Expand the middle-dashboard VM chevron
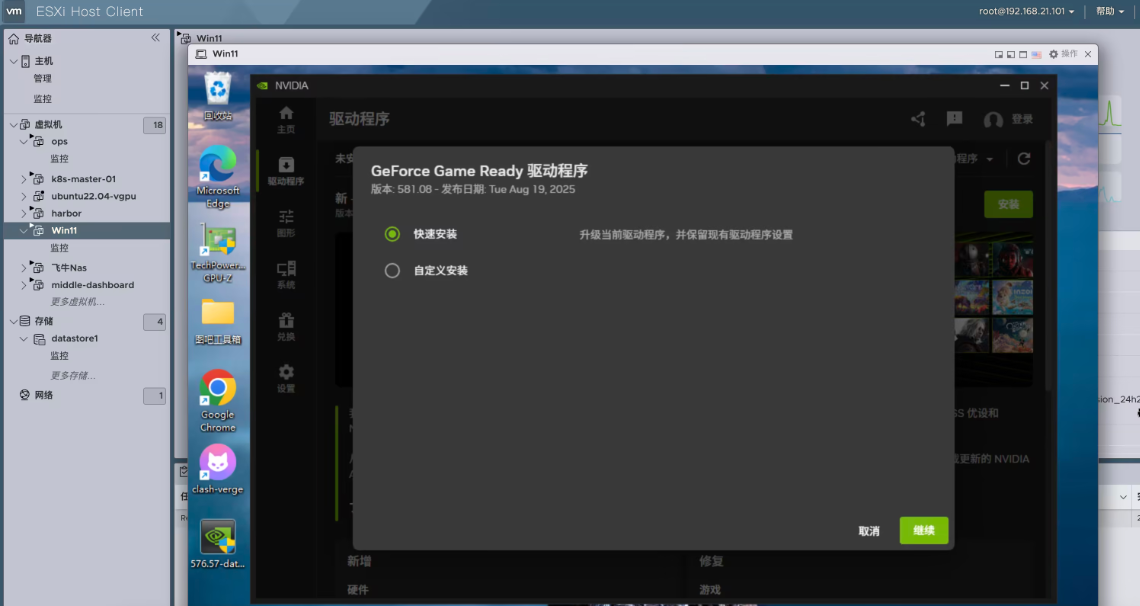Screen dimensions: 1140x606 tap(24, 286)
